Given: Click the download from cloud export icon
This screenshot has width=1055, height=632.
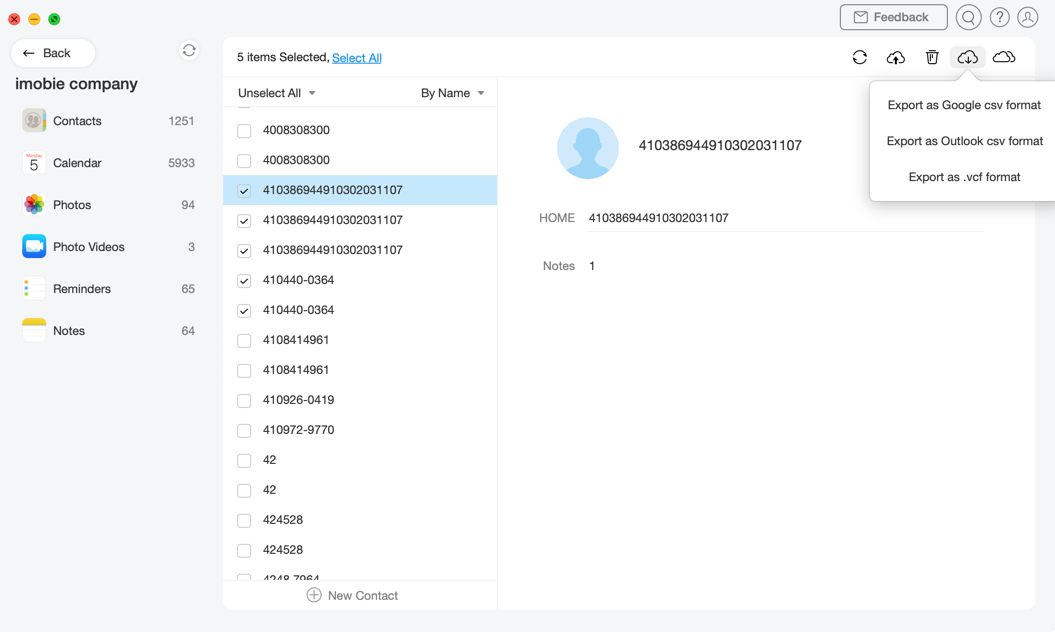Looking at the screenshot, I should [x=967, y=58].
